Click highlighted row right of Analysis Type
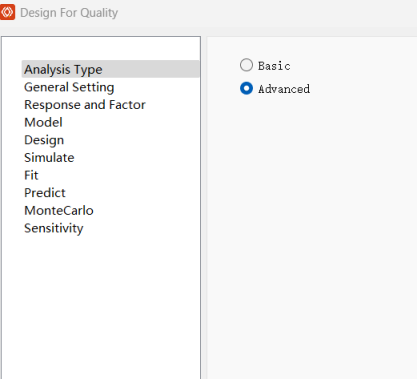Viewport: 417px width, 379px height. [x=150, y=69]
